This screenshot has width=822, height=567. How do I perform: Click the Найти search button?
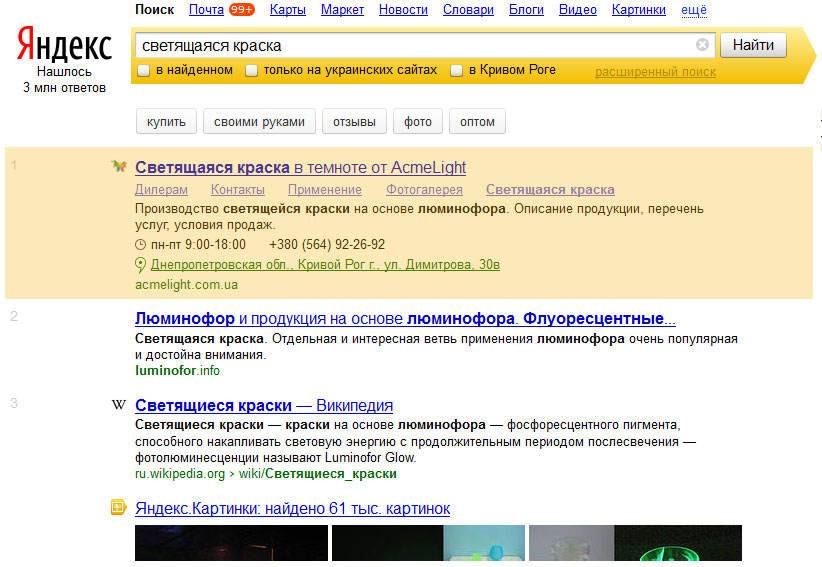pyautogui.click(x=753, y=45)
